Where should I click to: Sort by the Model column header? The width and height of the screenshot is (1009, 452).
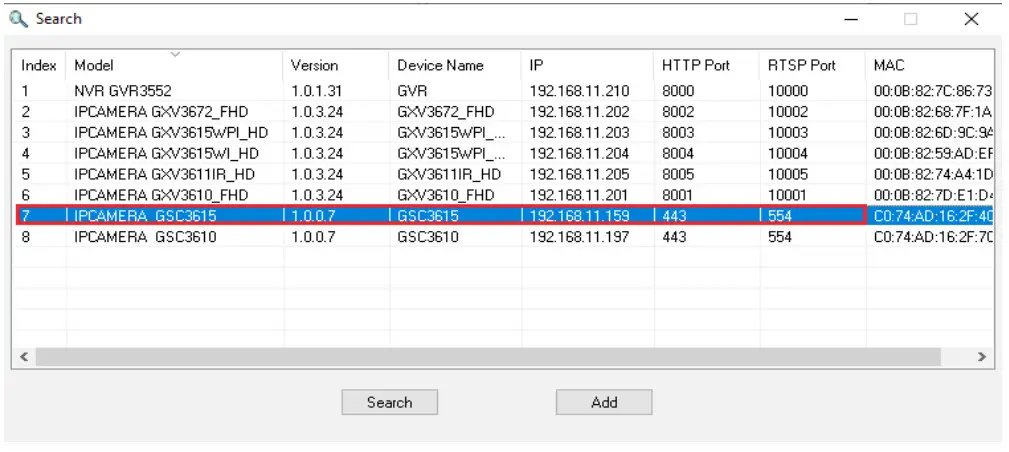click(174, 65)
